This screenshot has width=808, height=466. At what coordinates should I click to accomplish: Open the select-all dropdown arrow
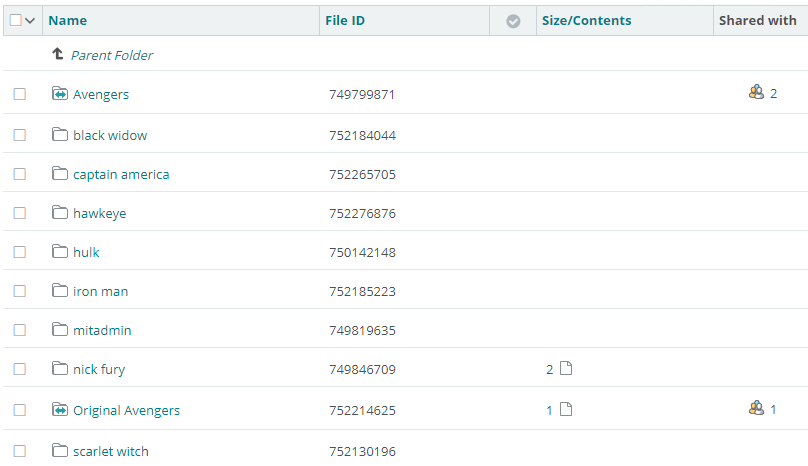point(30,21)
